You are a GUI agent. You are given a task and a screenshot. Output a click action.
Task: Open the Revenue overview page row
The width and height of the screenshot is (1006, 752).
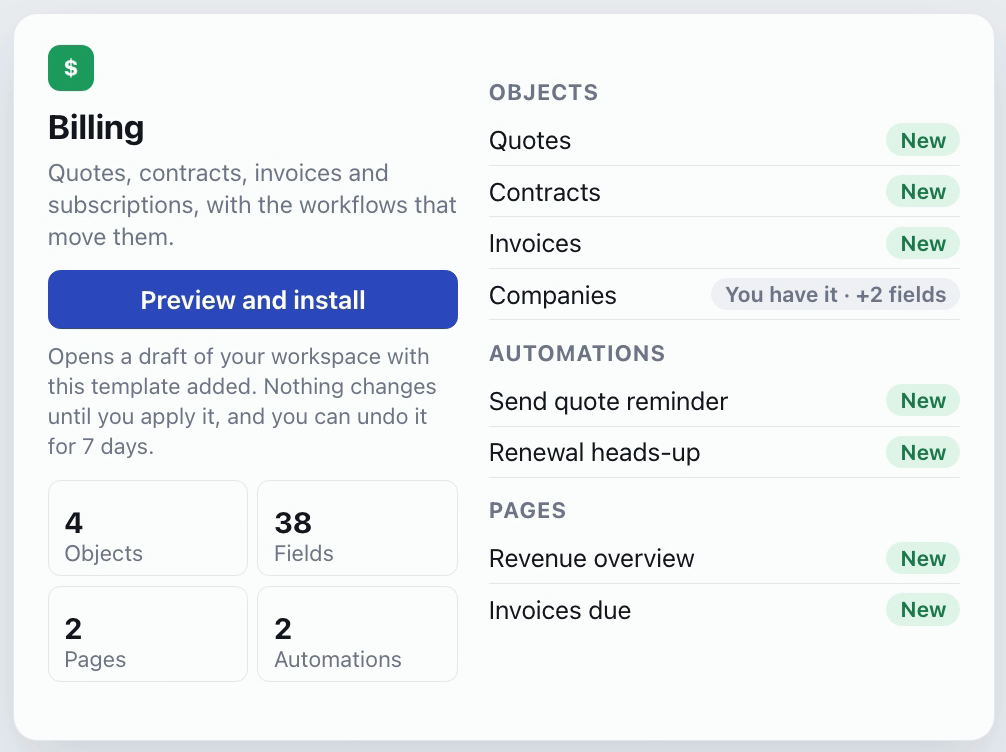click(724, 558)
